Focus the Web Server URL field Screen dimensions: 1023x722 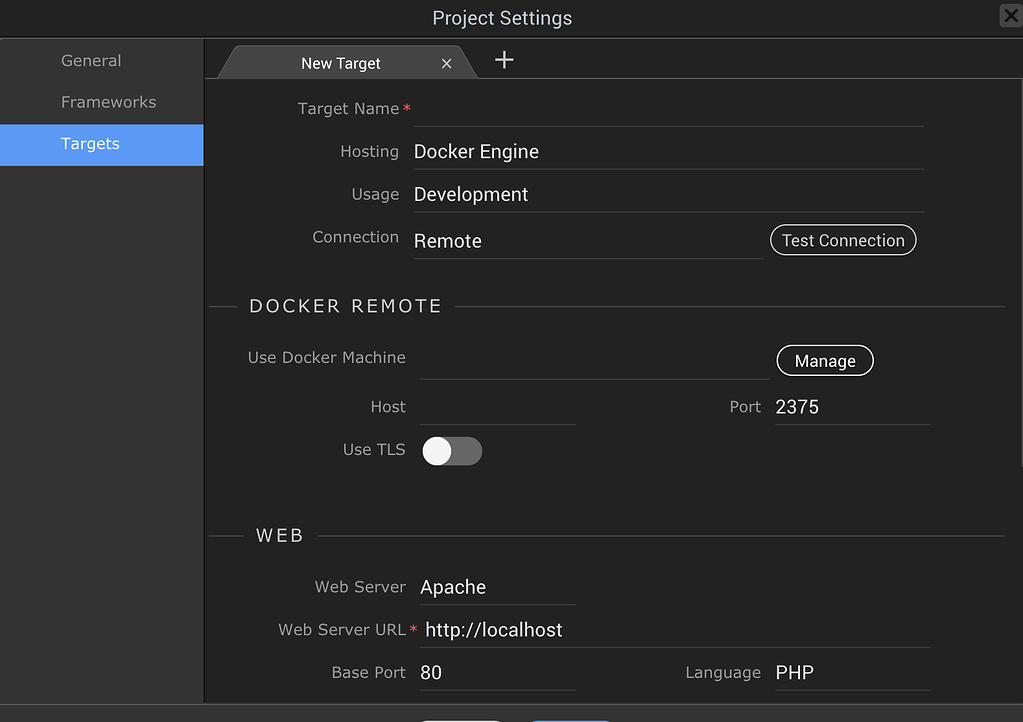click(675, 631)
